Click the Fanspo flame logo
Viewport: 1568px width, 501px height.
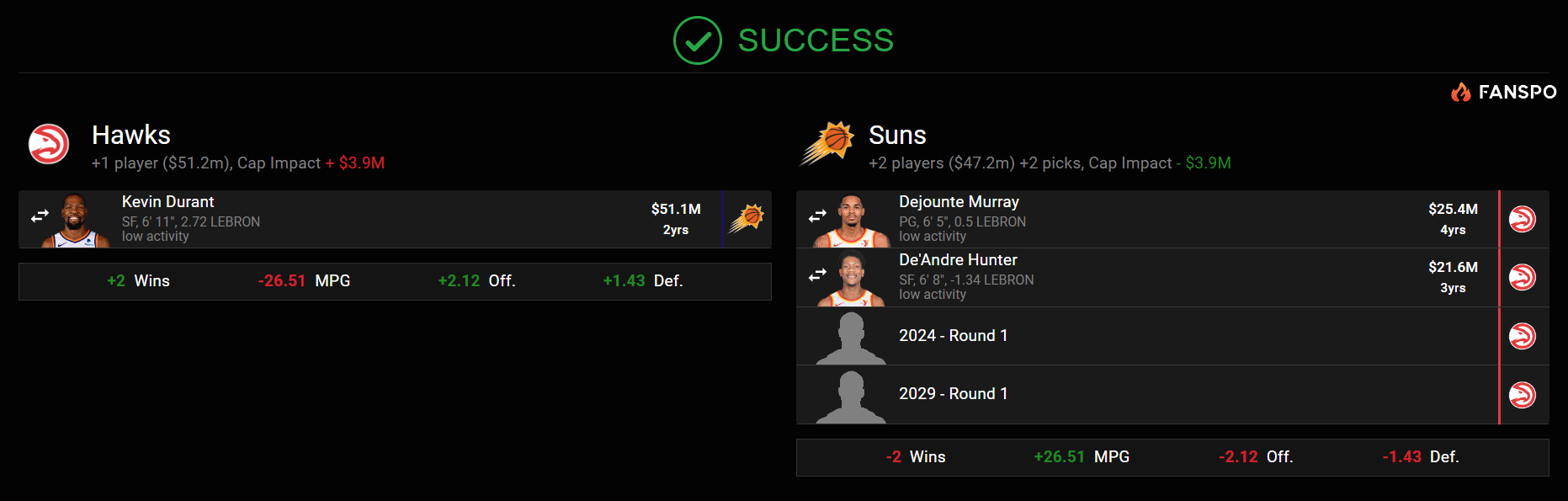[1460, 92]
